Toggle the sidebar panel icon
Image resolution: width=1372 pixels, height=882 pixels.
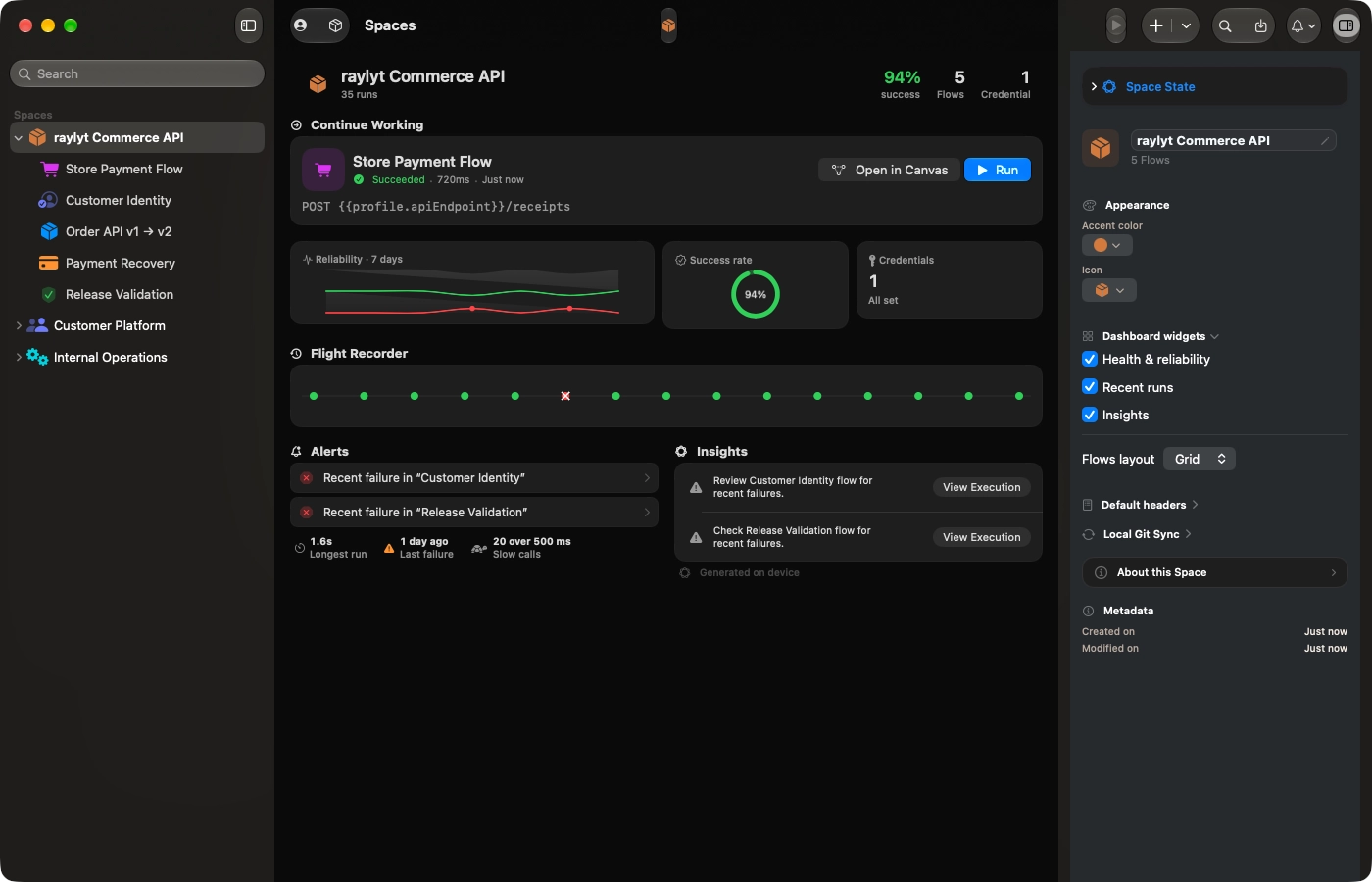[249, 25]
